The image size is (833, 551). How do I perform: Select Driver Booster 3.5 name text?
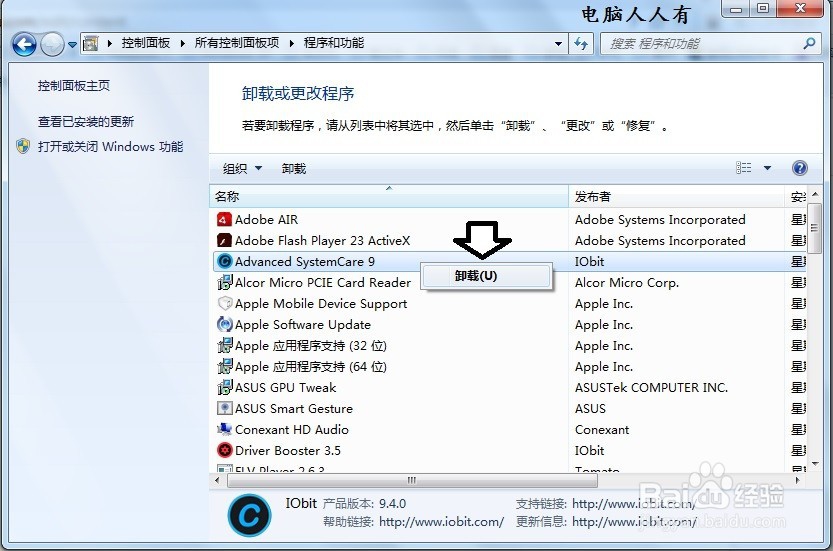point(287,451)
